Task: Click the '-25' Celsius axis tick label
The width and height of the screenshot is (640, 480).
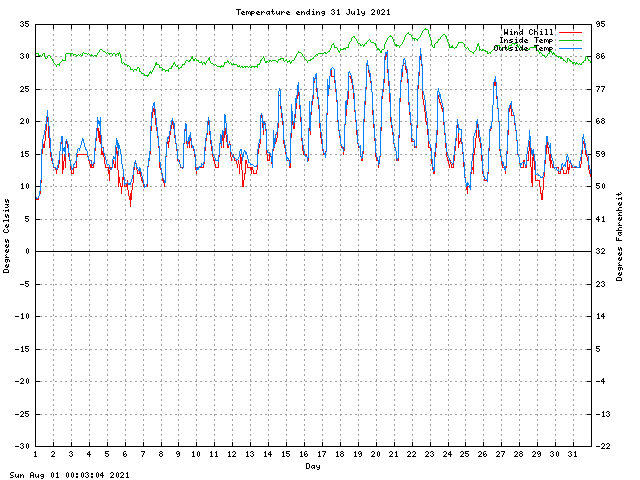Action: pyautogui.click(x=22, y=414)
